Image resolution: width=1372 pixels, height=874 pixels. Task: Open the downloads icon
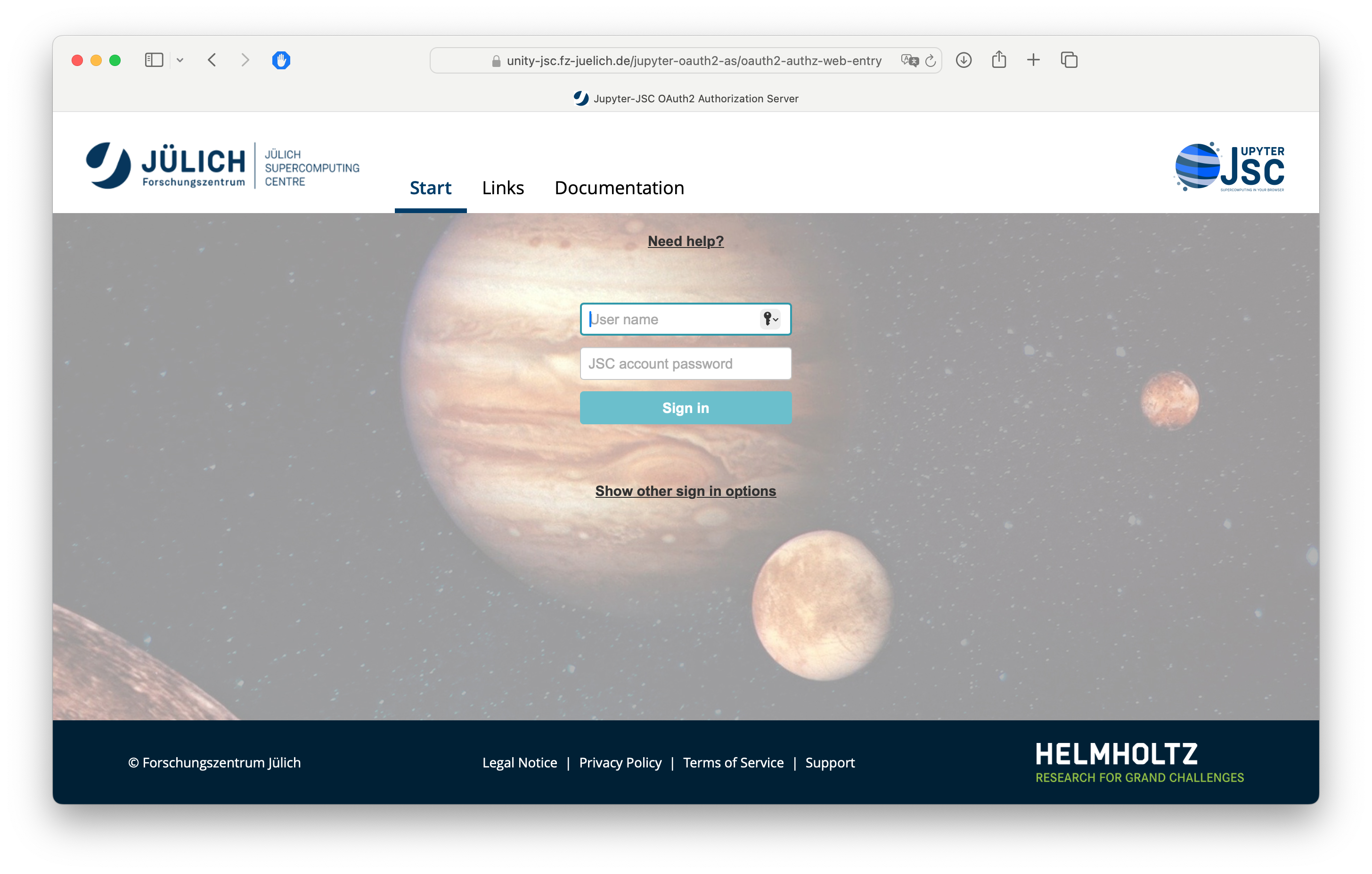(964, 60)
